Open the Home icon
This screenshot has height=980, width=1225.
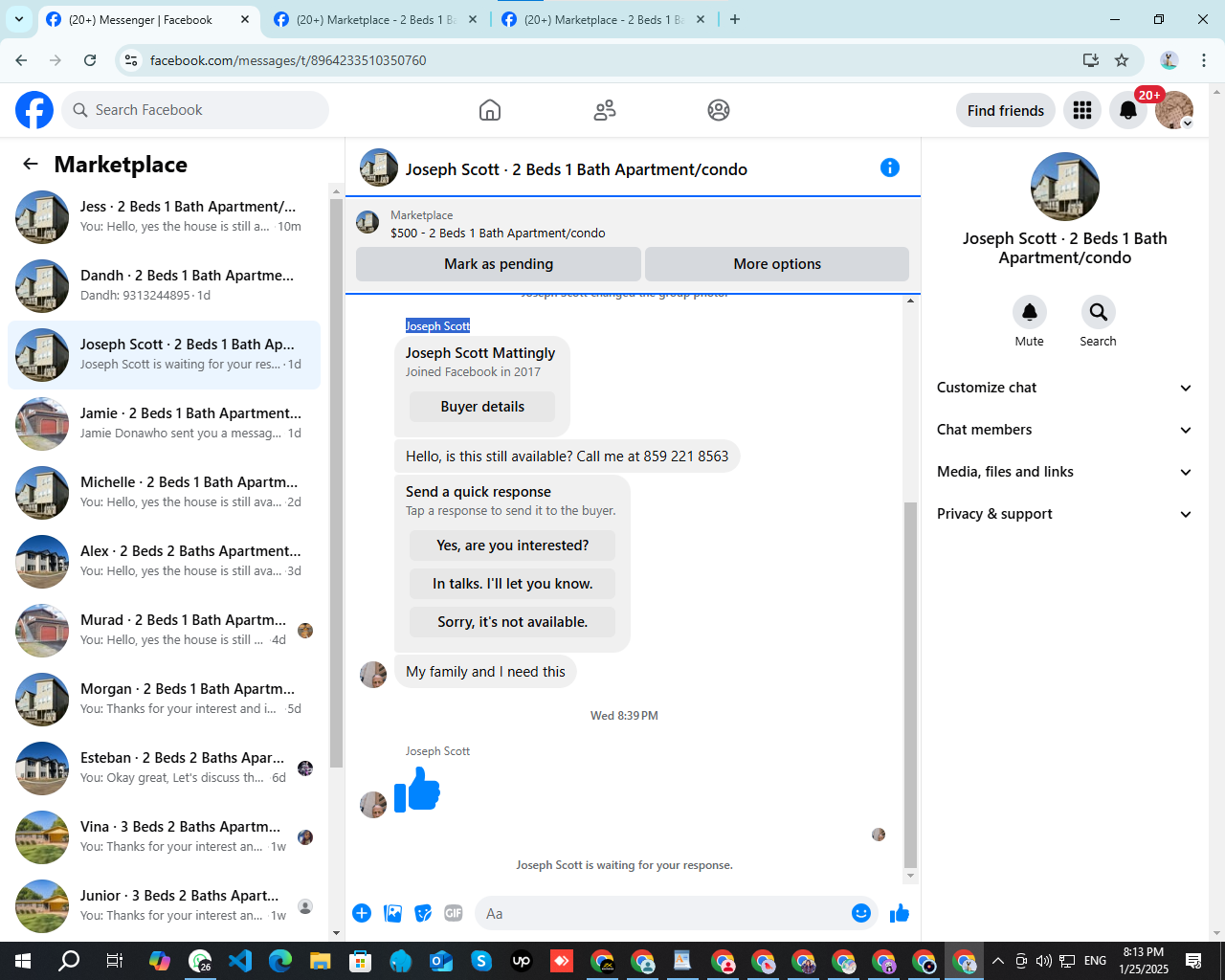[x=490, y=110]
